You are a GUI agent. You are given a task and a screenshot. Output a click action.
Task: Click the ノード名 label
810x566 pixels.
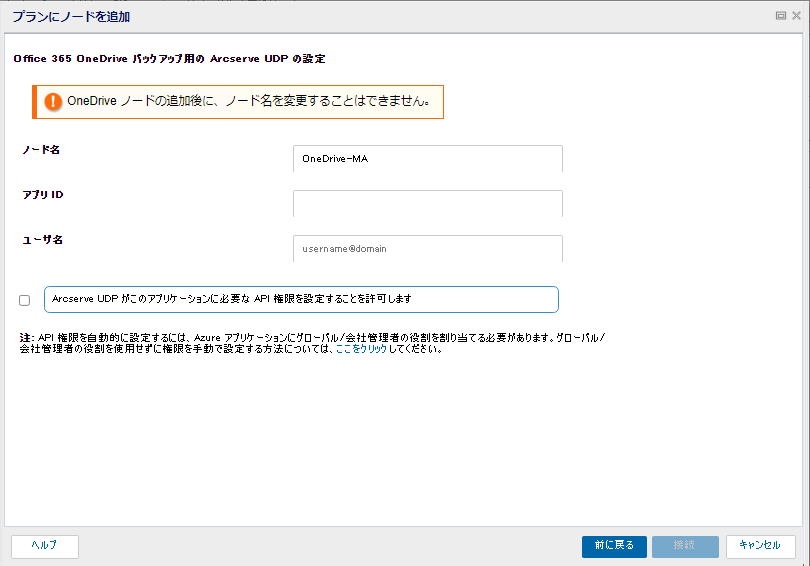41,150
